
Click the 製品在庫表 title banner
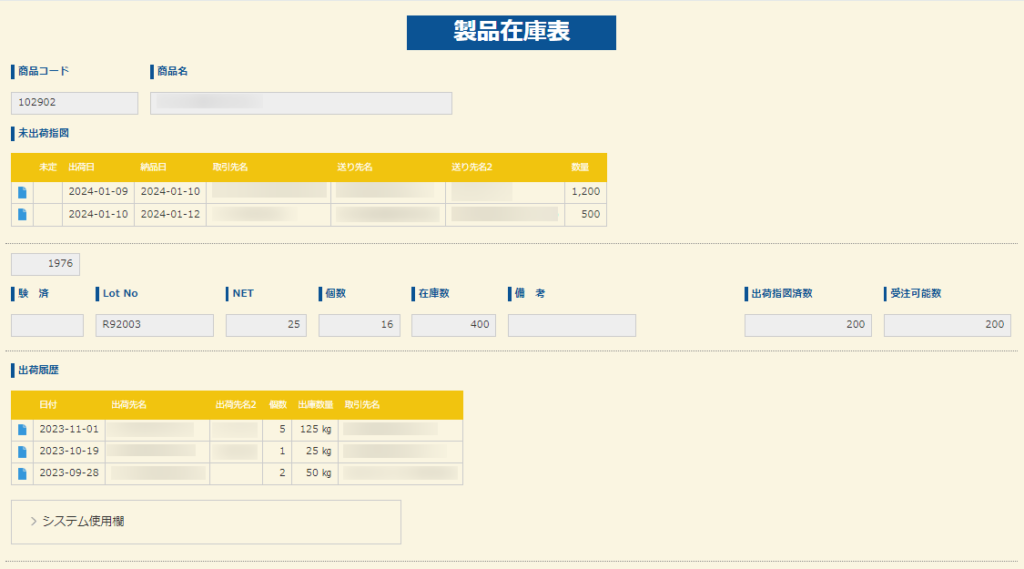(511, 32)
